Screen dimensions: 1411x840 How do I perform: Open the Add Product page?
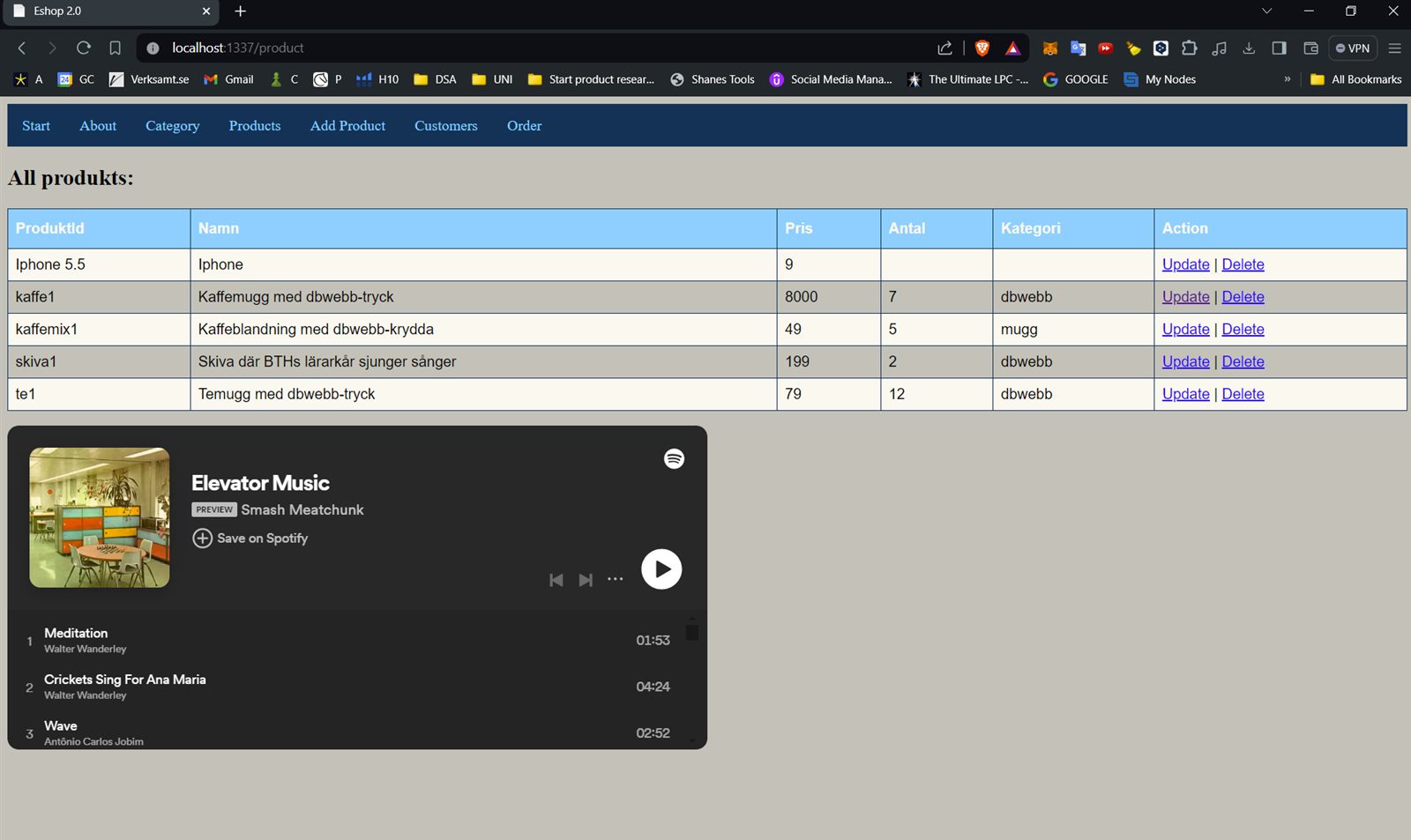click(347, 125)
